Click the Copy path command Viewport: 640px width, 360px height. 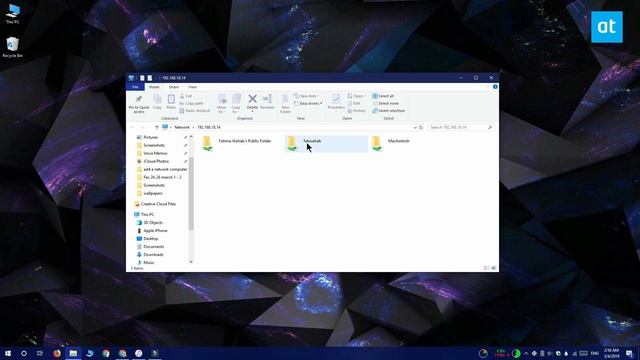(x=191, y=103)
